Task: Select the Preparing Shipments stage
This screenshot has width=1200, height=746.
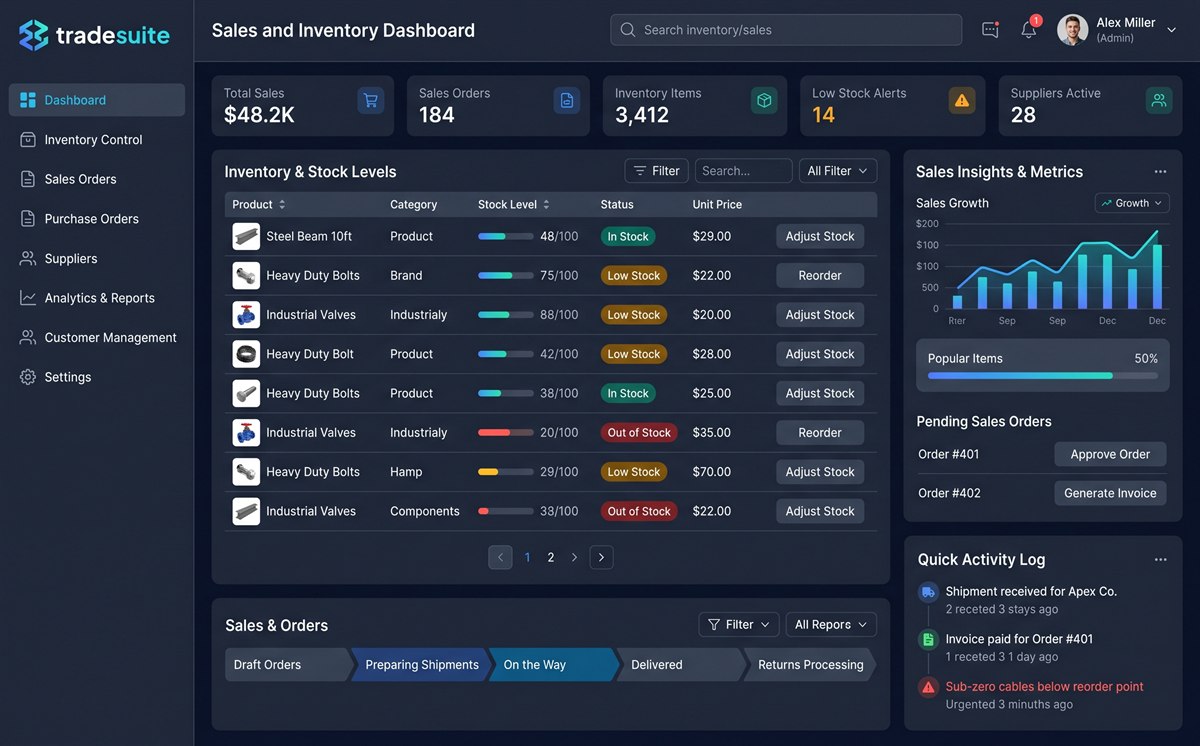Action: click(419, 665)
